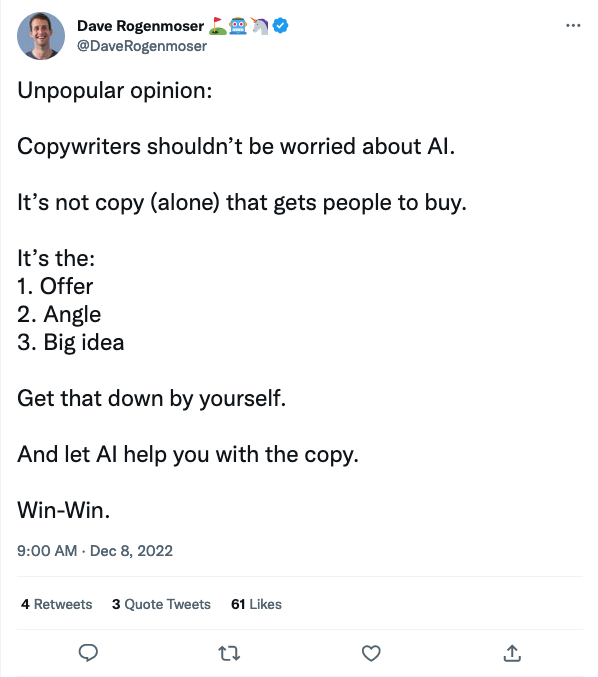Click the reply speech bubble icon
The width and height of the screenshot is (598, 677).
88,653
